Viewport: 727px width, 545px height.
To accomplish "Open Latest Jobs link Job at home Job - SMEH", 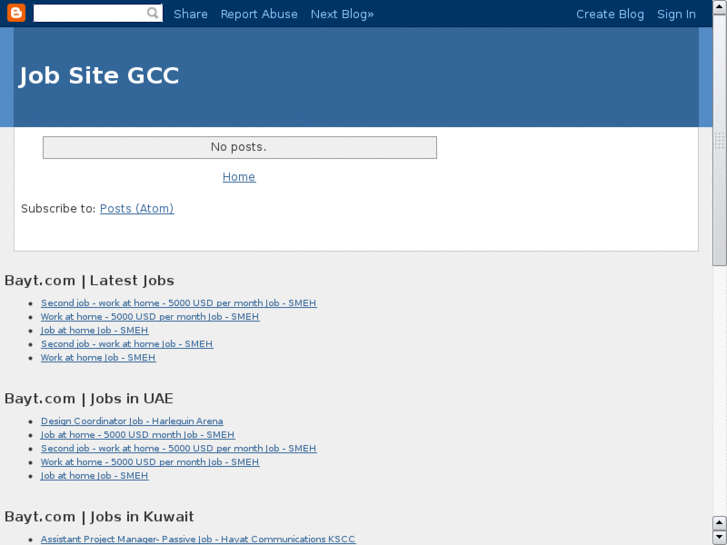I will click(95, 330).
